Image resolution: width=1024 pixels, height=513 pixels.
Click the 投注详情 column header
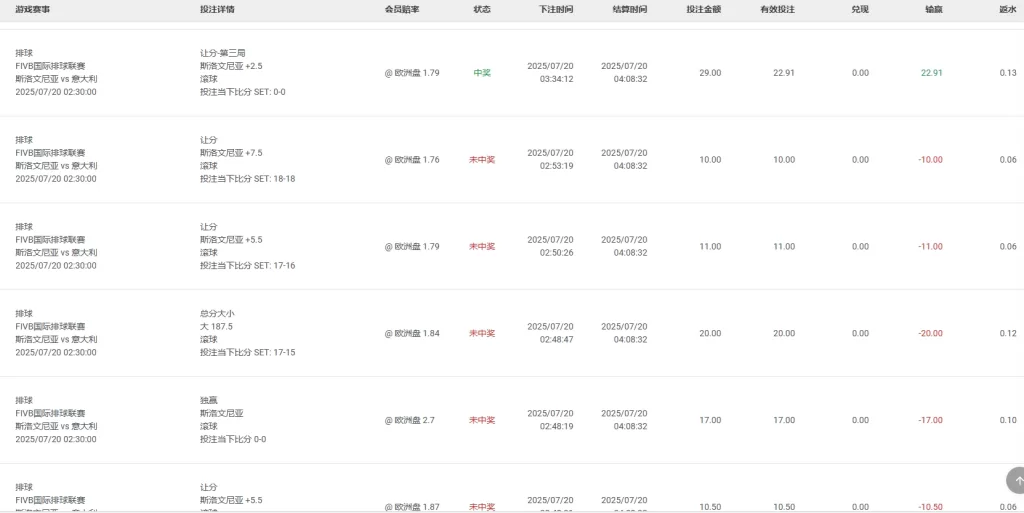pos(217,10)
